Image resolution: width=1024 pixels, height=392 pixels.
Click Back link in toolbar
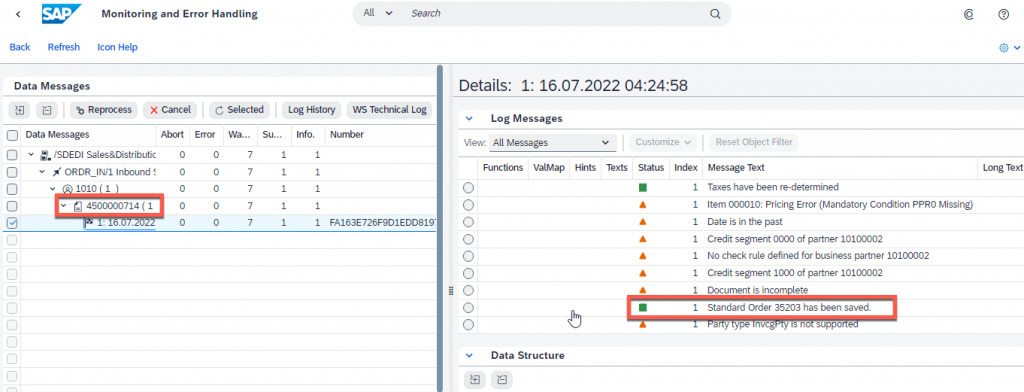coord(20,47)
